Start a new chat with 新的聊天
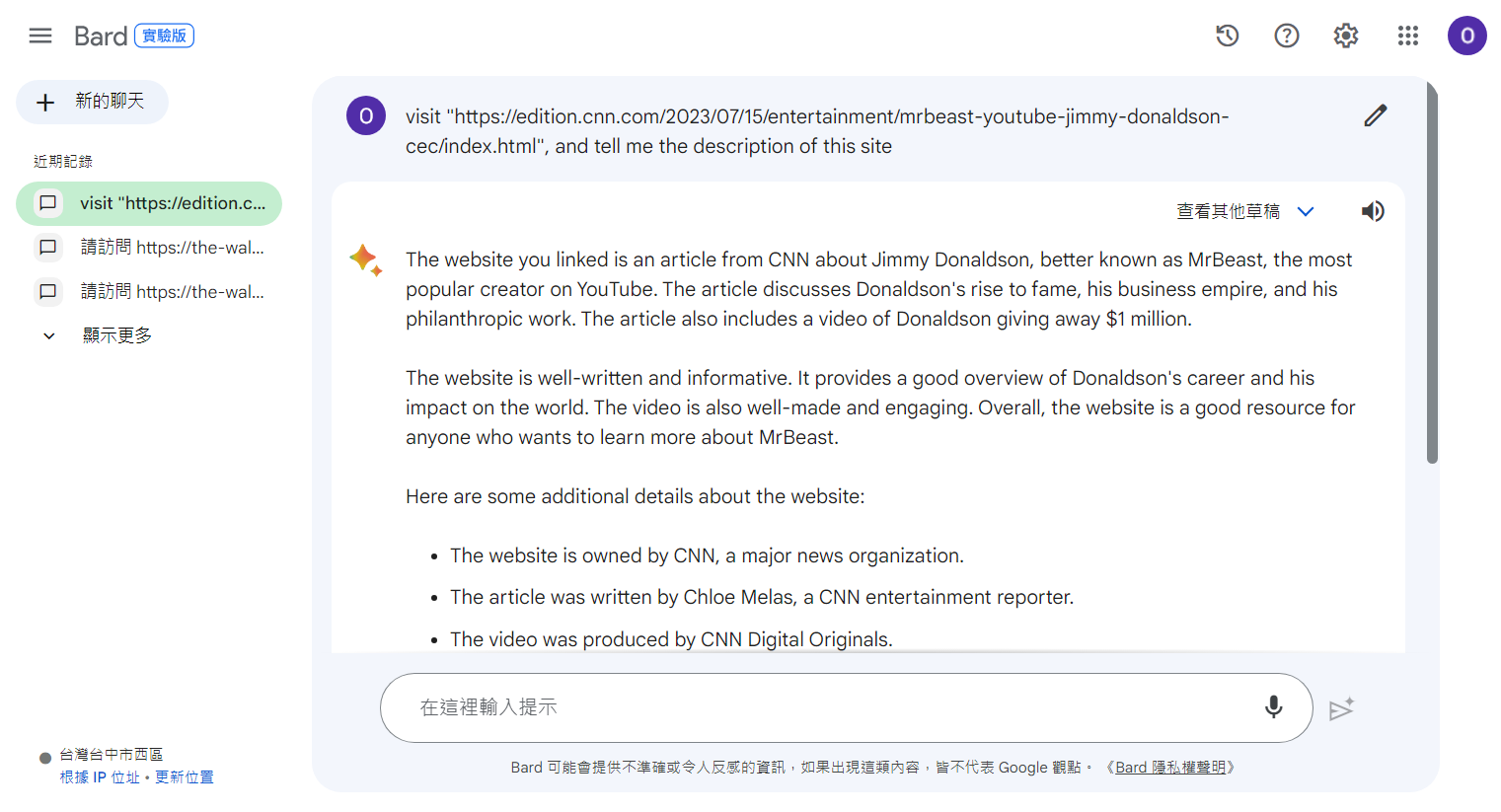 [92, 102]
